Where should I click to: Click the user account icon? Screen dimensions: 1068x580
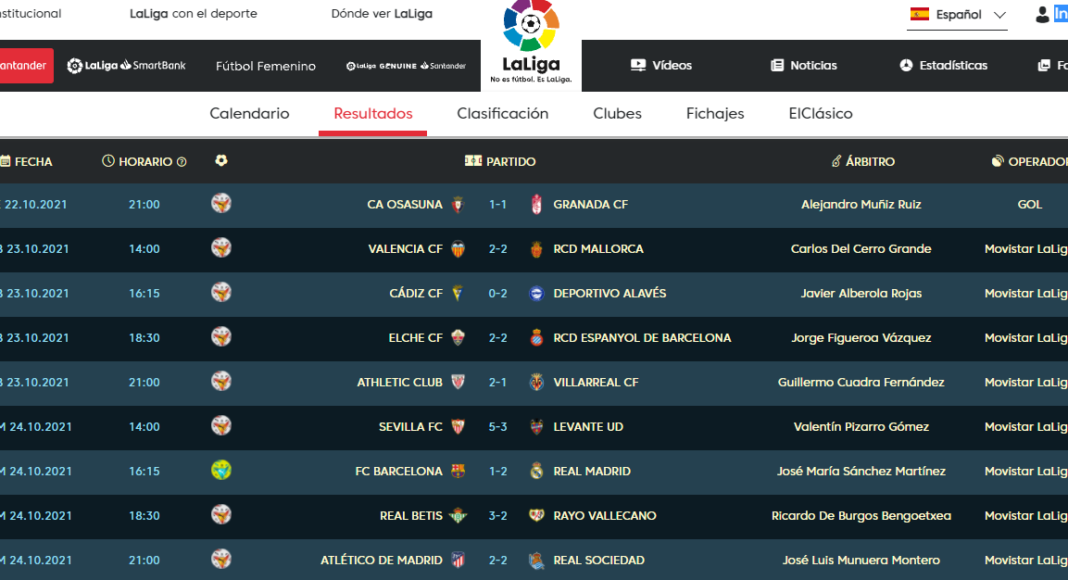[1043, 14]
